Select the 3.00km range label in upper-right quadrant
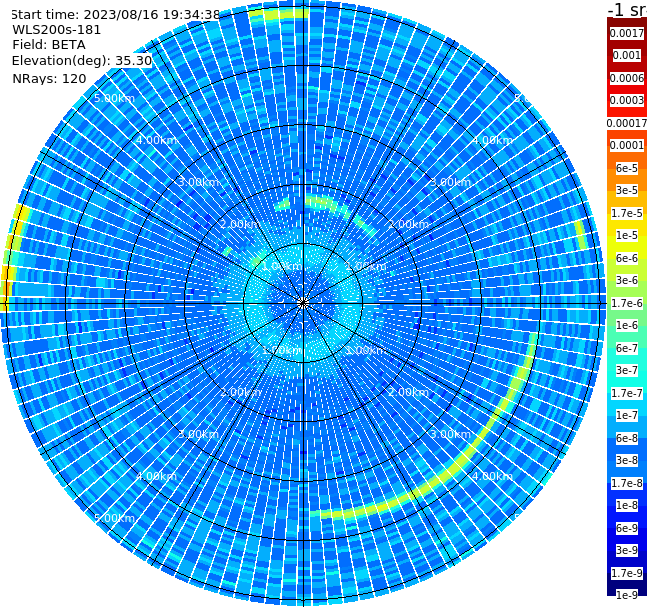This screenshot has height=607, width=647. (x=450, y=182)
